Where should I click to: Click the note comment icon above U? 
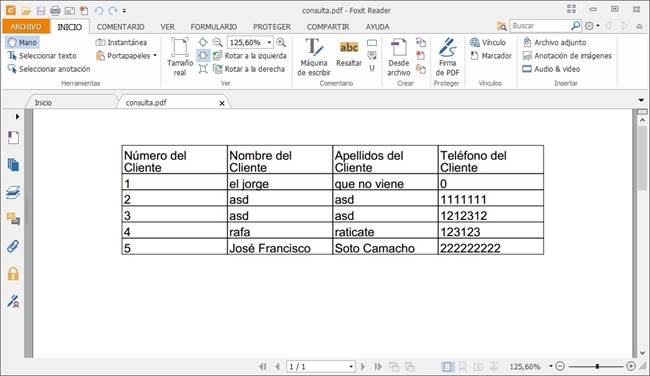[372, 56]
